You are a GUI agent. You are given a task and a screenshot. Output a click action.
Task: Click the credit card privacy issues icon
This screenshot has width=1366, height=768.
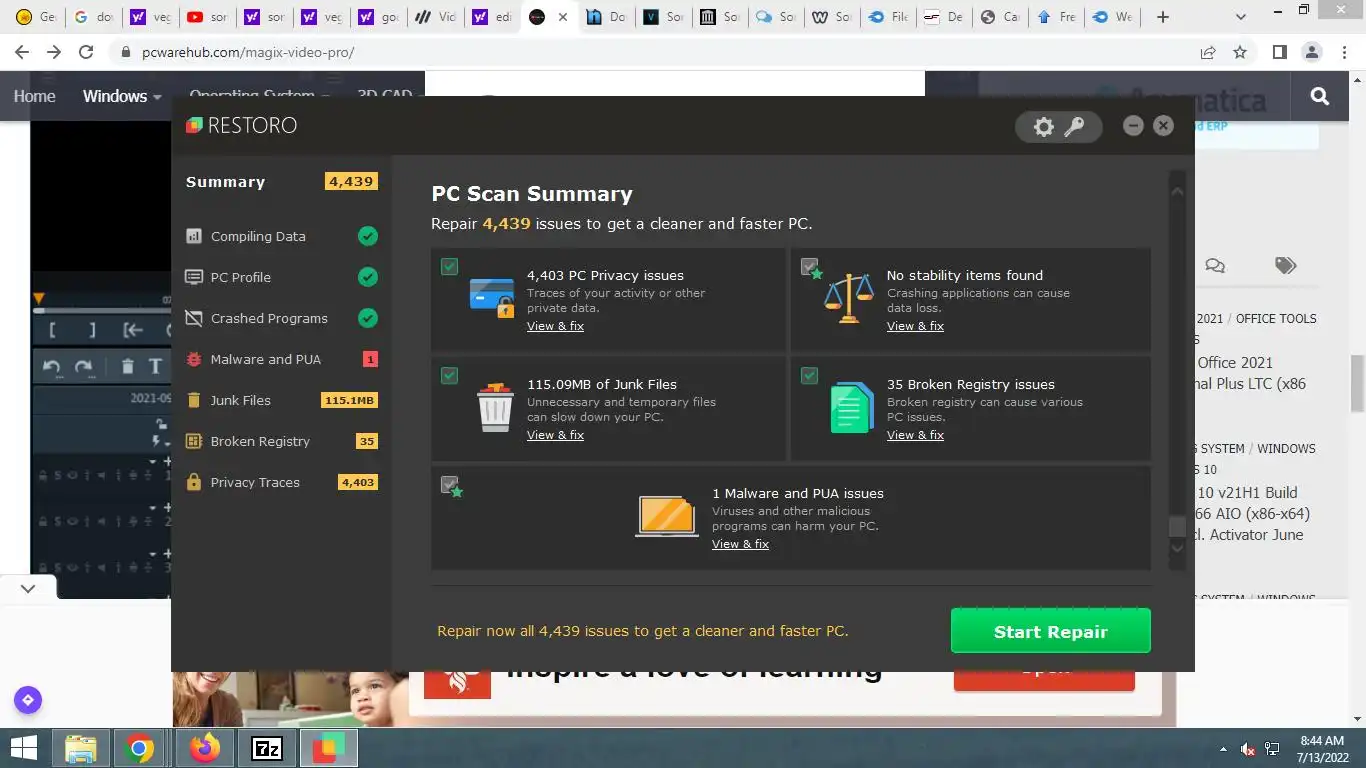coord(492,298)
